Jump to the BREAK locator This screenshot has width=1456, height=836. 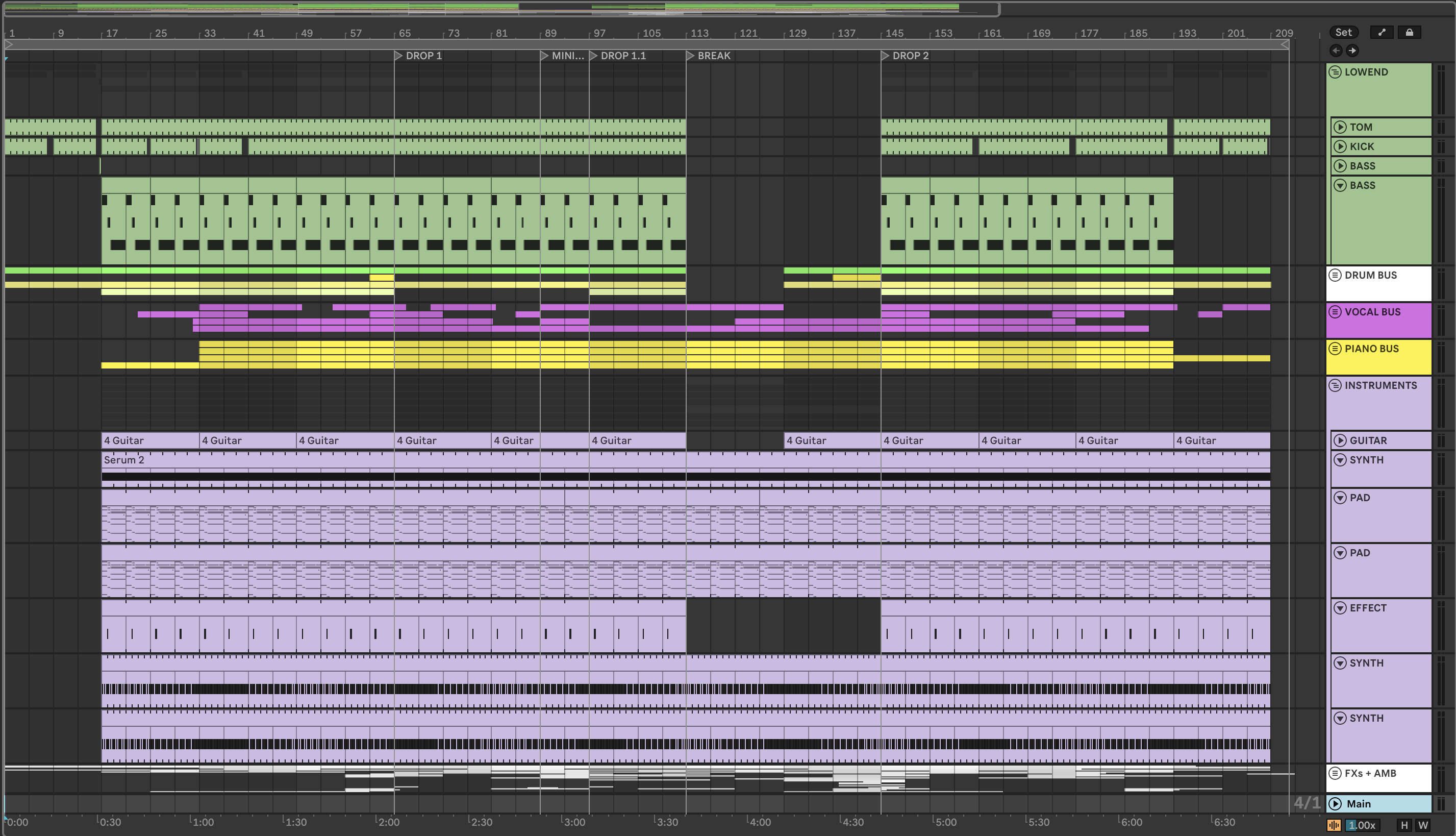click(x=690, y=56)
